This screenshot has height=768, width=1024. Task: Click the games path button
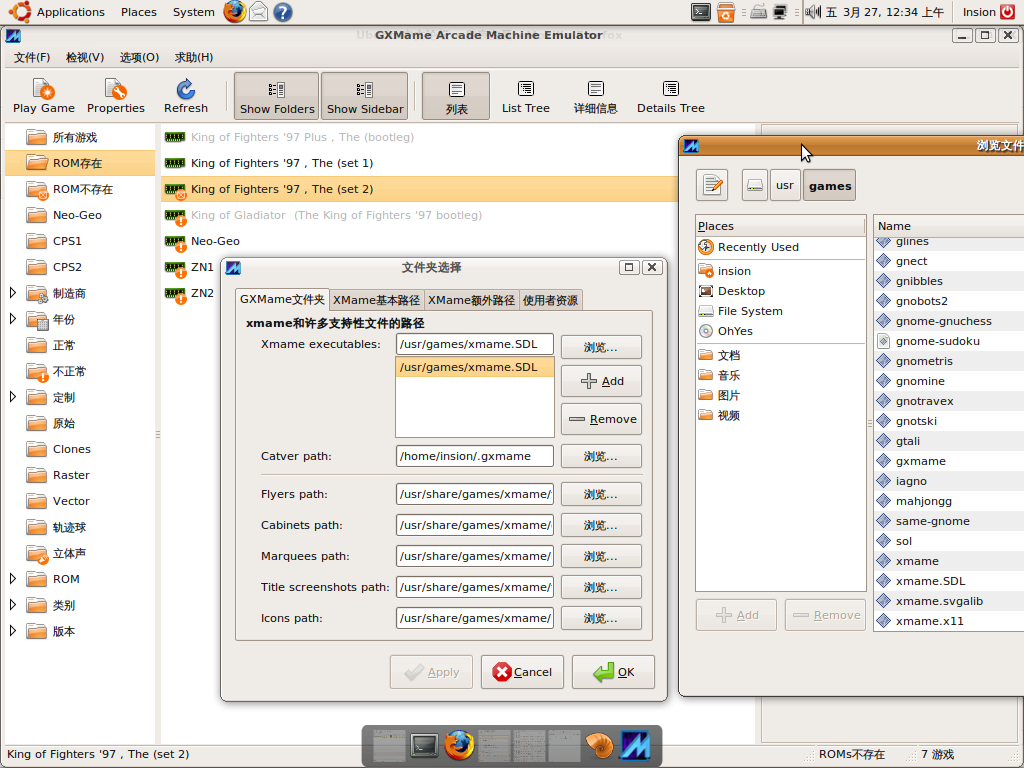point(829,185)
